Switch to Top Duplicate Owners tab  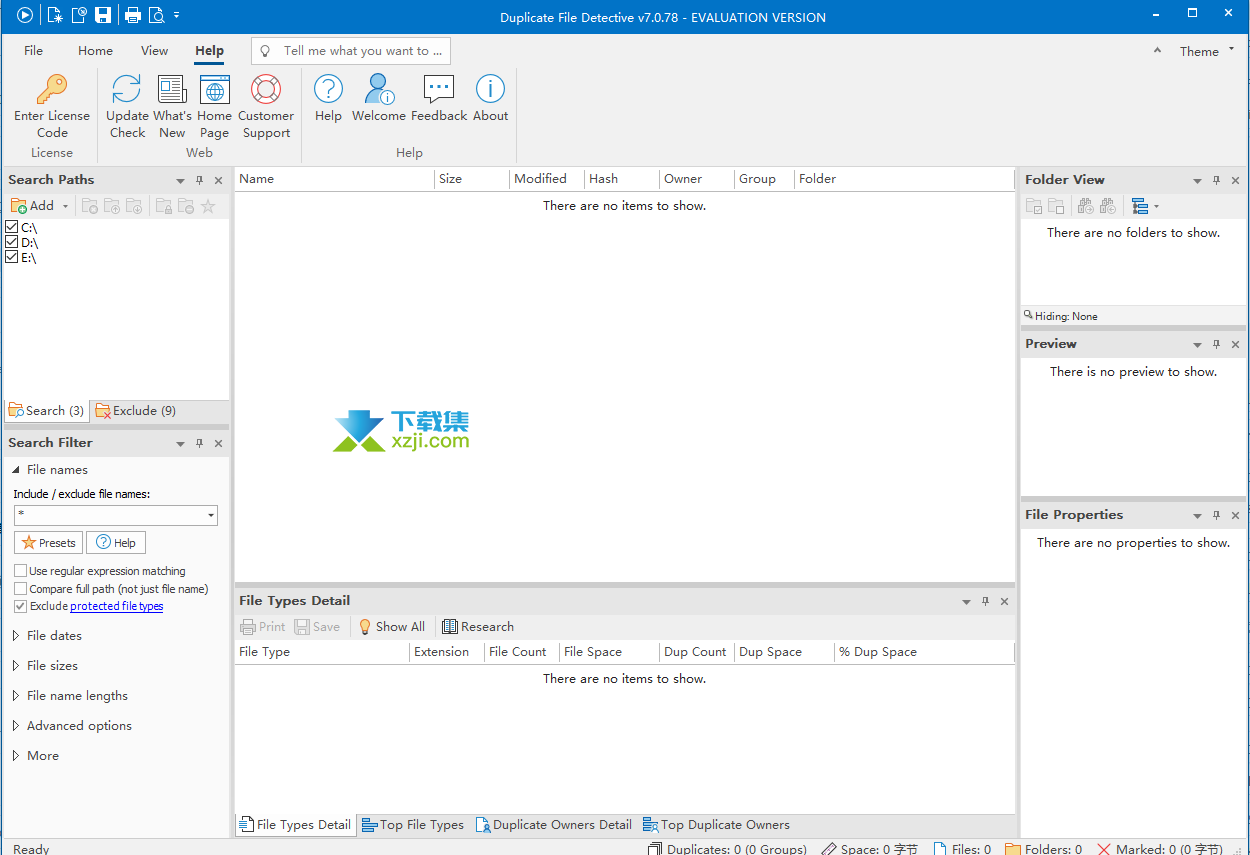point(716,825)
